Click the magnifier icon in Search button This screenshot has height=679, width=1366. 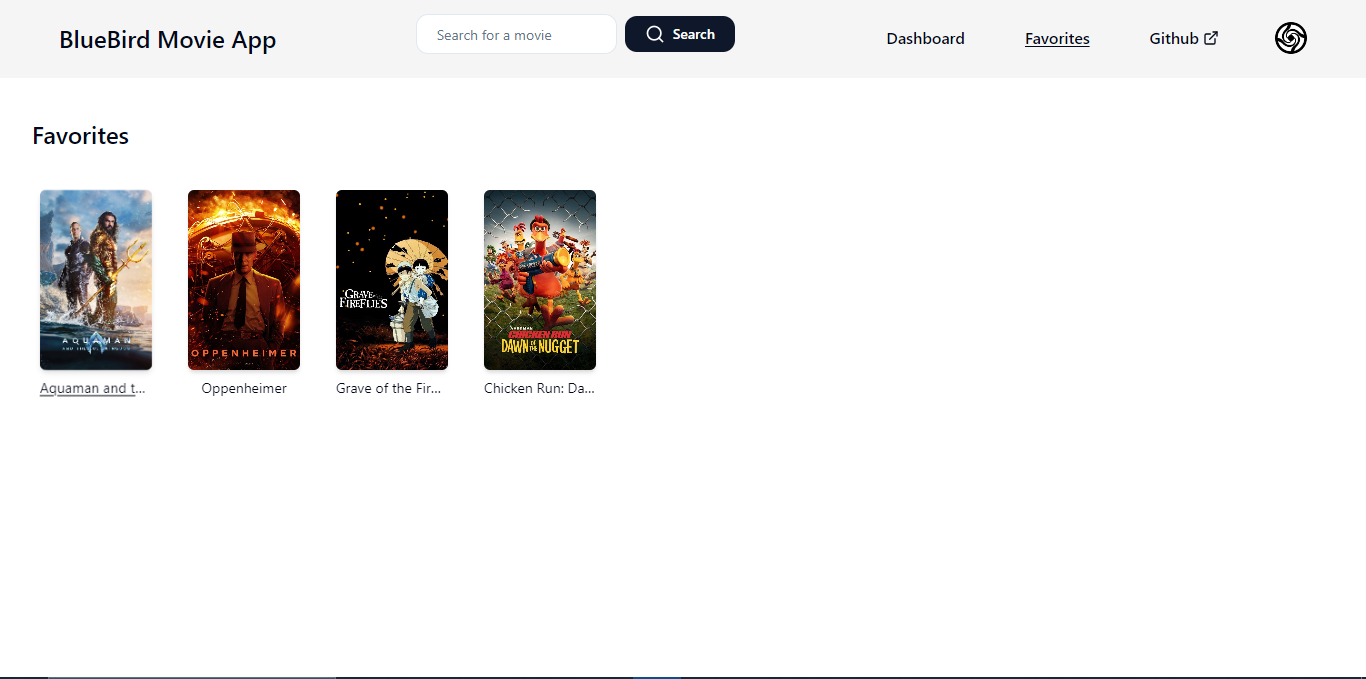(655, 34)
